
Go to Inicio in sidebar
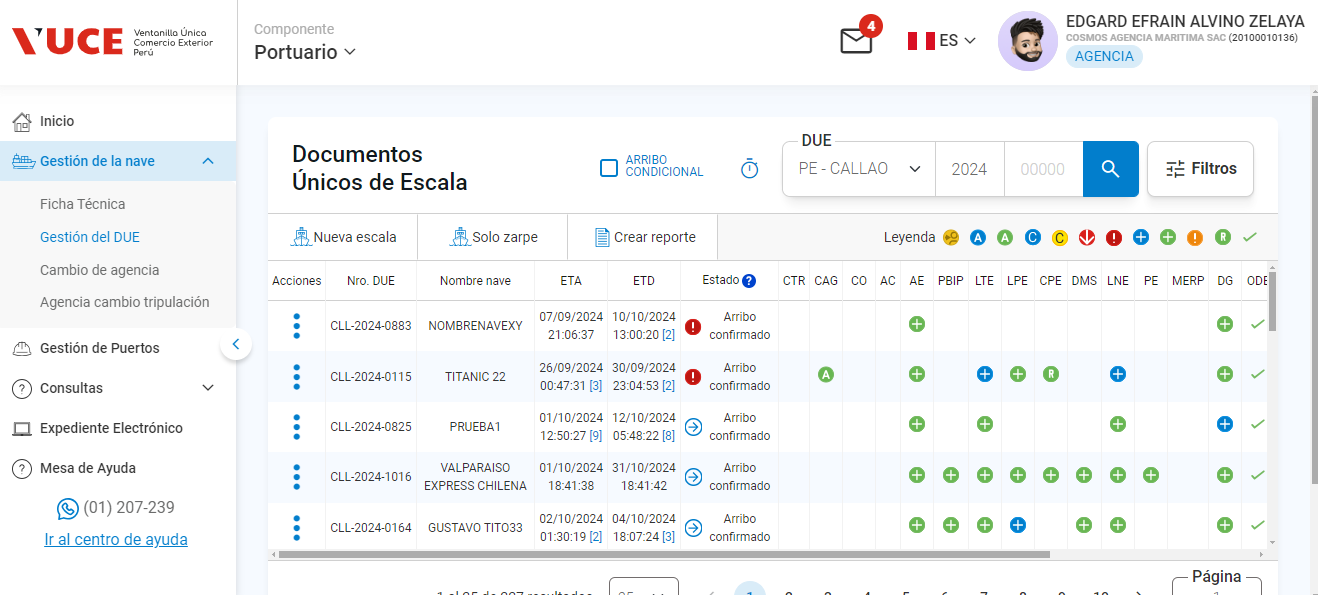[x=57, y=121]
